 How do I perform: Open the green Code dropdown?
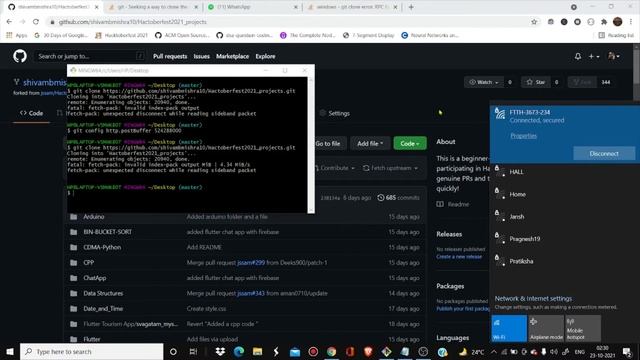(410, 143)
